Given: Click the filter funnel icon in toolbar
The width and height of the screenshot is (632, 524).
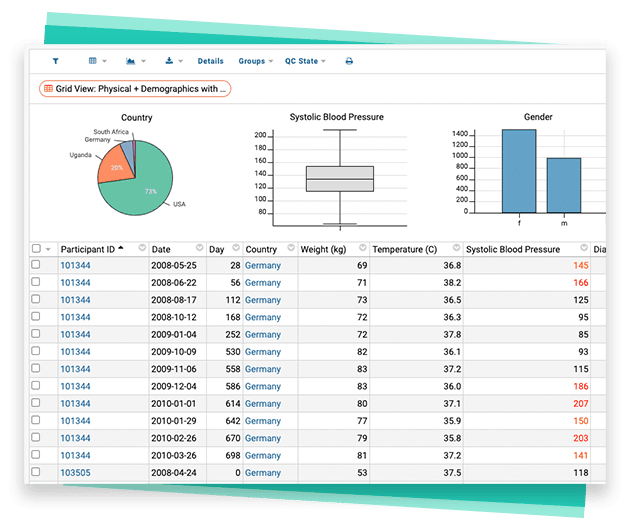Looking at the screenshot, I should pyautogui.click(x=56, y=61).
